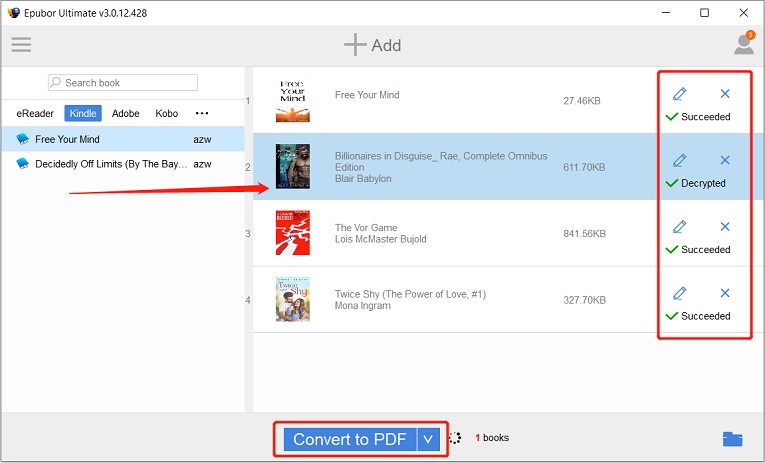The height and width of the screenshot is (463, 765).
Task: Click the search magnifier icon
Action: pyautogui.click(x=56, y=82)
